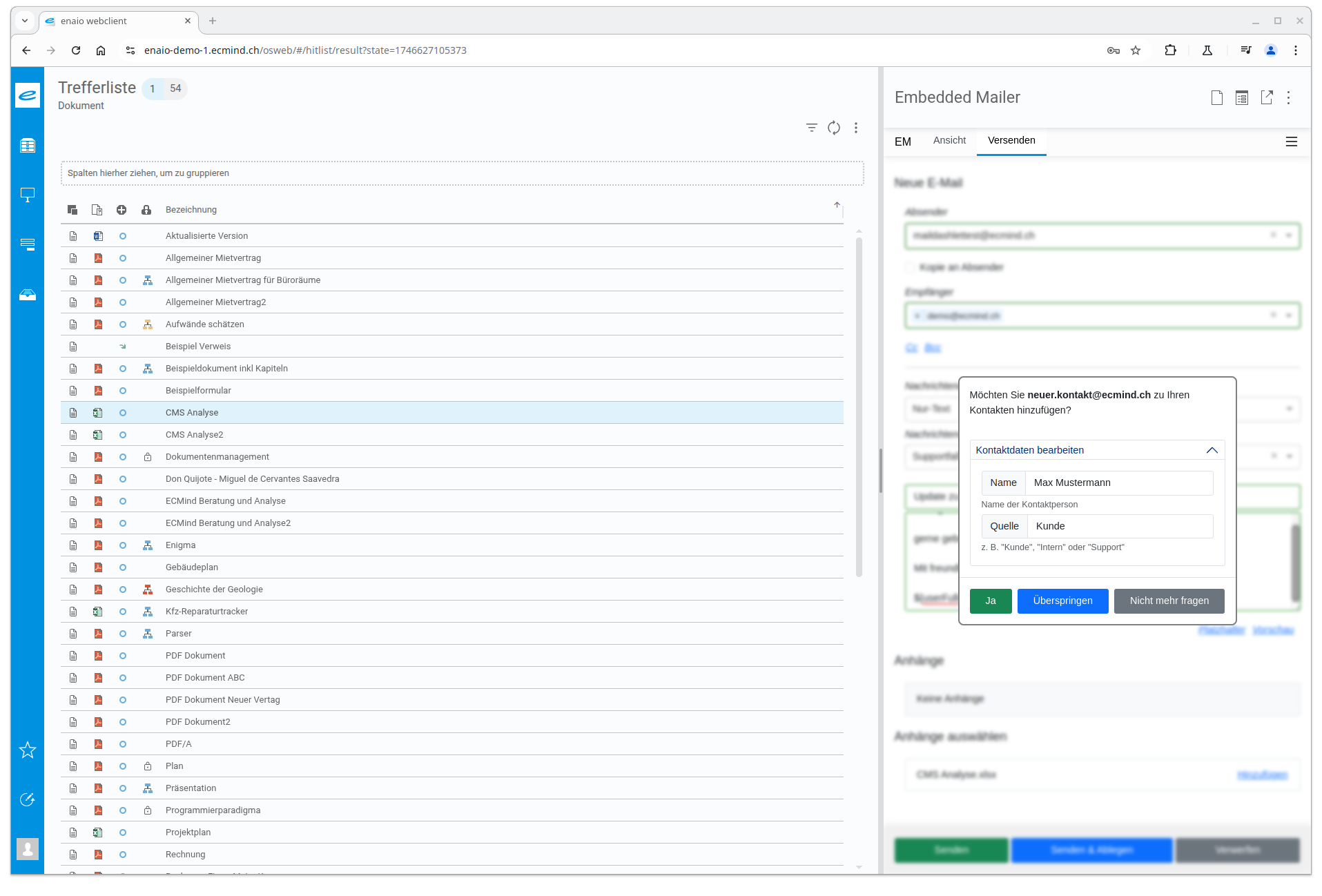
Task: Open the hamburger menu in mailer tabs
Action: (1292, 142)
